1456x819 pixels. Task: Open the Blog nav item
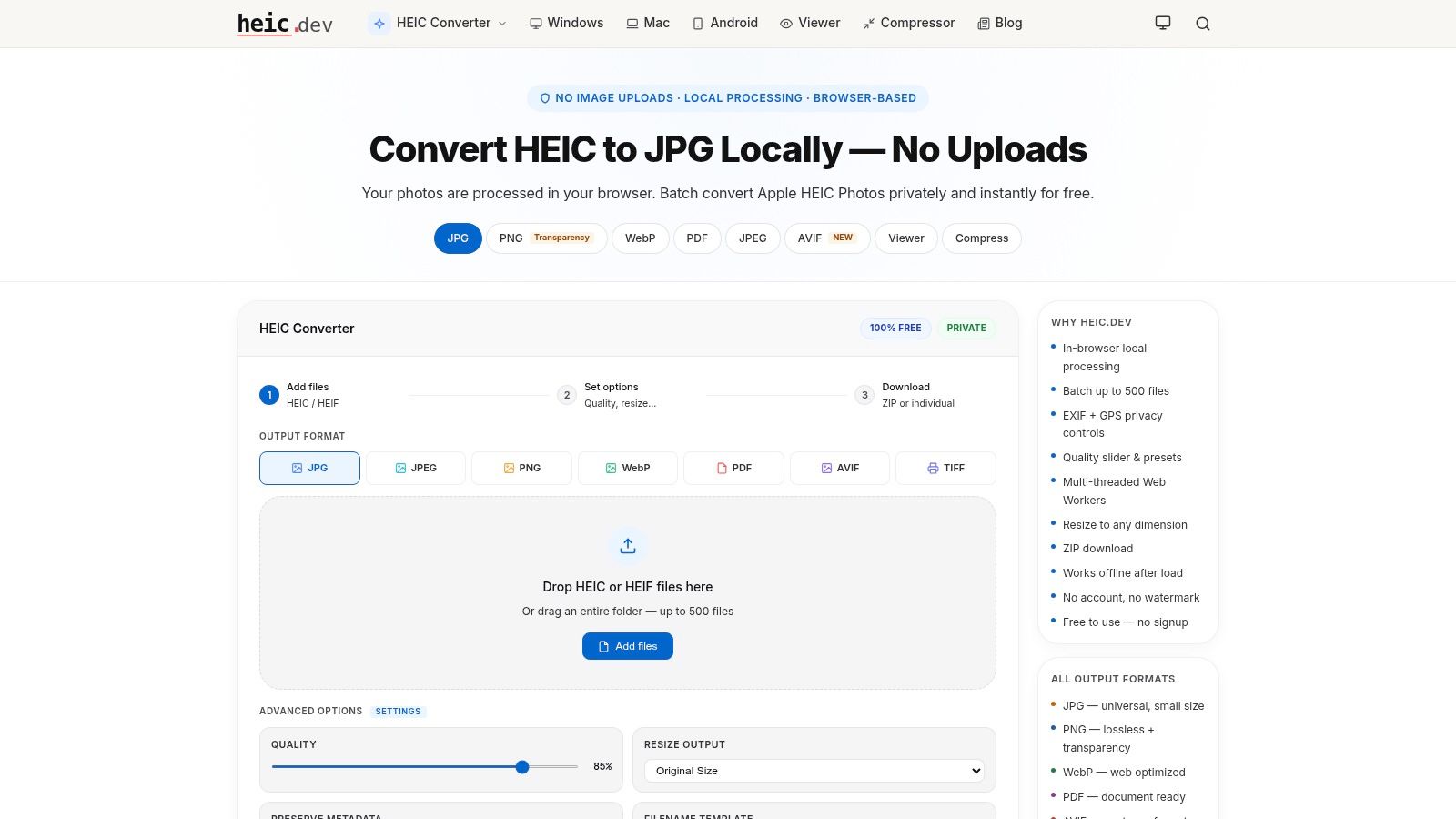pos(1000,24)
